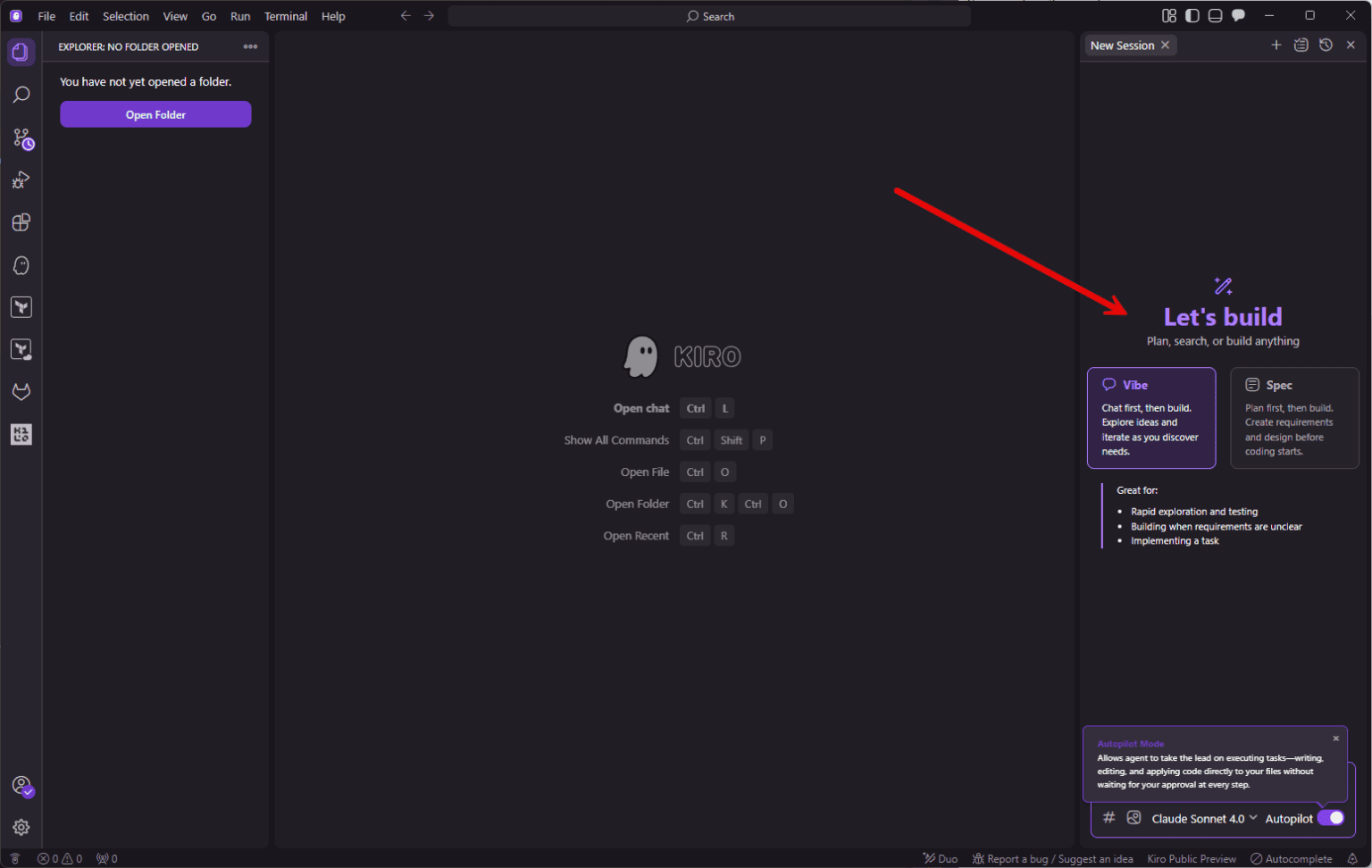This screenshot has height=868, width=1372.
Task: Open the Search view in the activity bar
Action: 21,95
